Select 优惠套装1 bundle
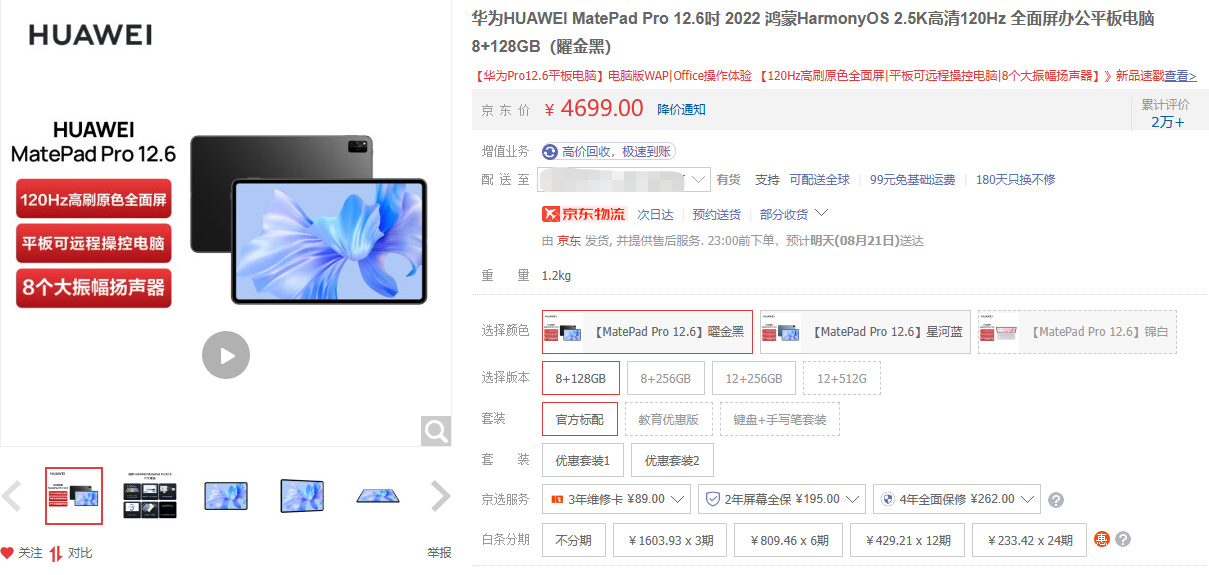Screen dimensions: 1209x575 click(x=583, y=461)
